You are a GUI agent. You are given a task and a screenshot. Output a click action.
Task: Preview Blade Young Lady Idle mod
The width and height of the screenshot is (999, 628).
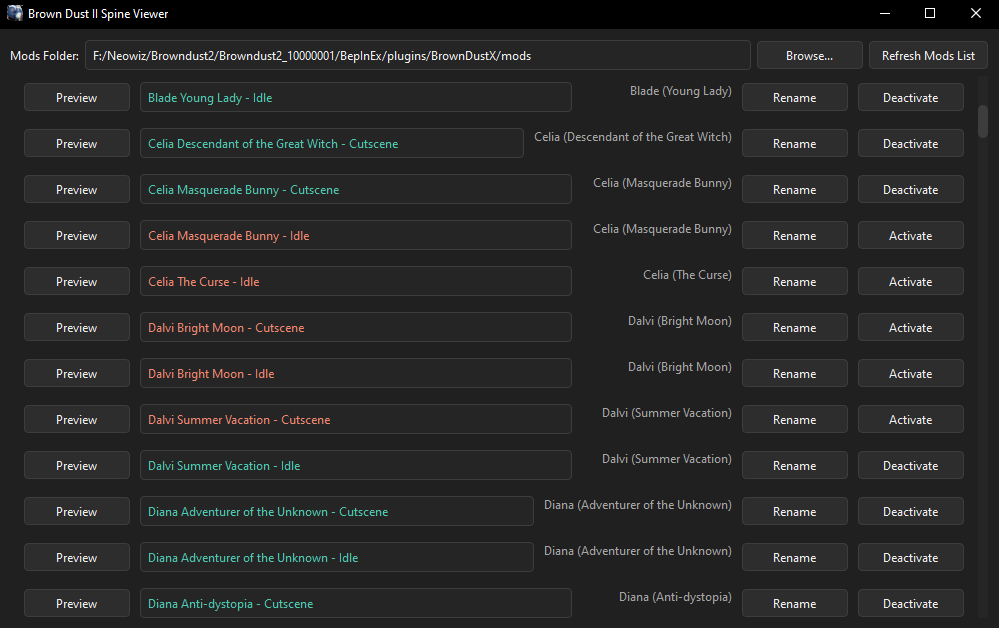77,98
